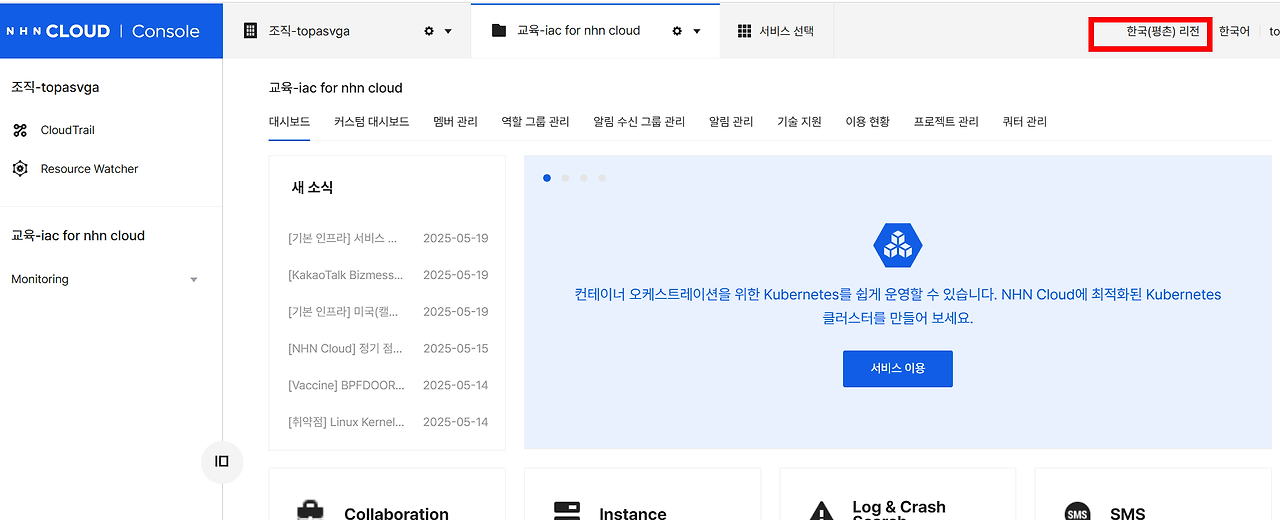Click the Resource Watcher icon in the sidebar

coord(20,169)
